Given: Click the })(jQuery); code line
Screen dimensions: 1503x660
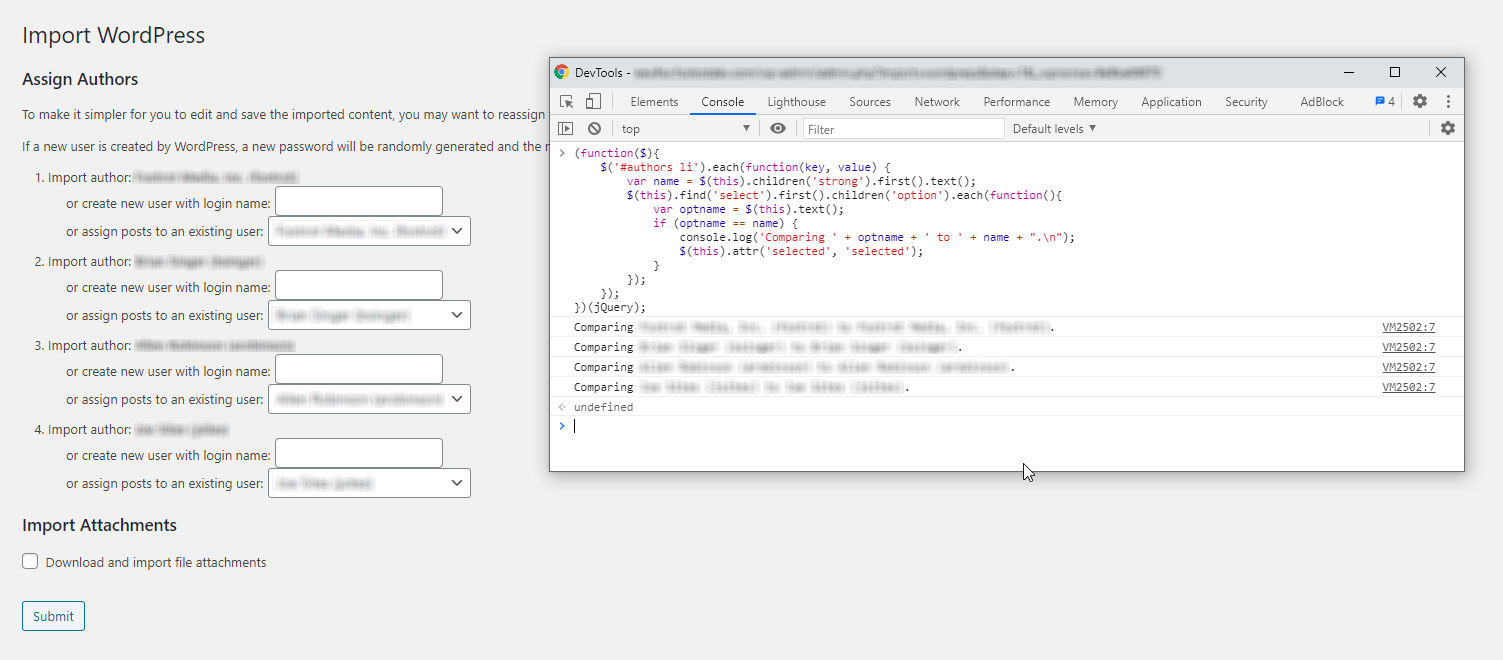Looking at the screenshot, I should click(x=610, y=308).
